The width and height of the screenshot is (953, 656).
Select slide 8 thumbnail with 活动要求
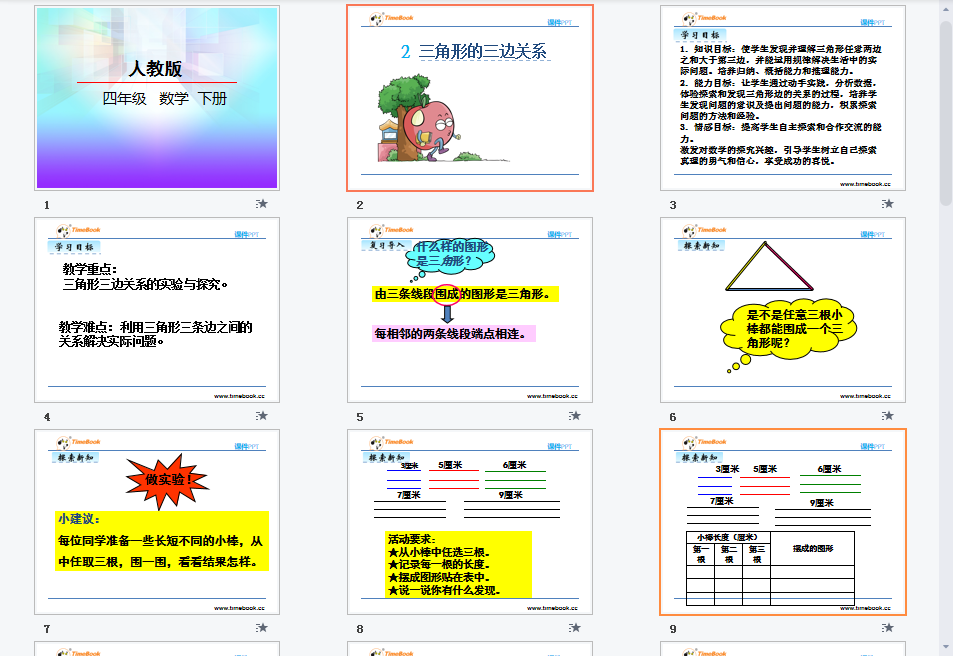tap(470, 522)
